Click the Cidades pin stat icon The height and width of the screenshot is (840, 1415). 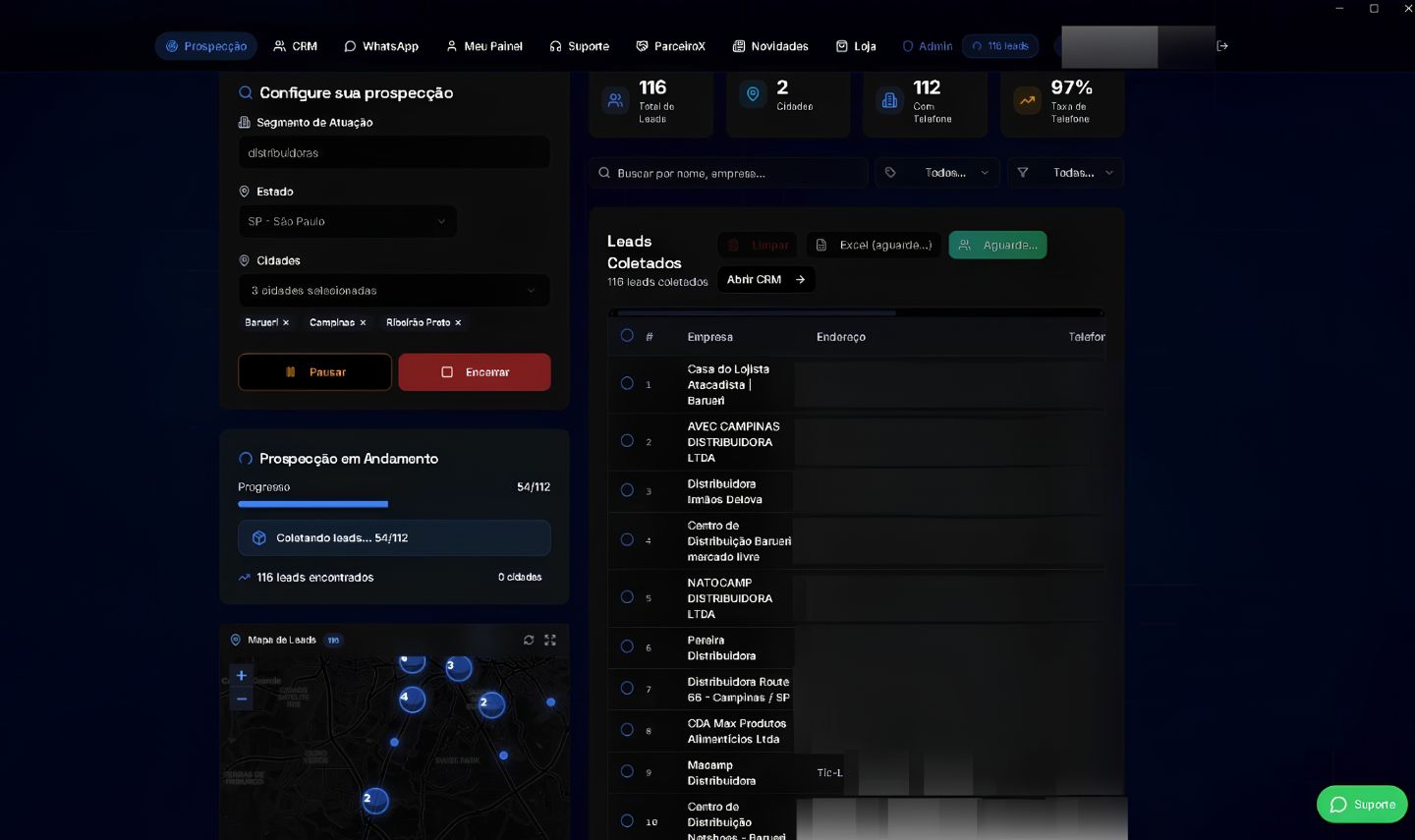coord(753,94)
